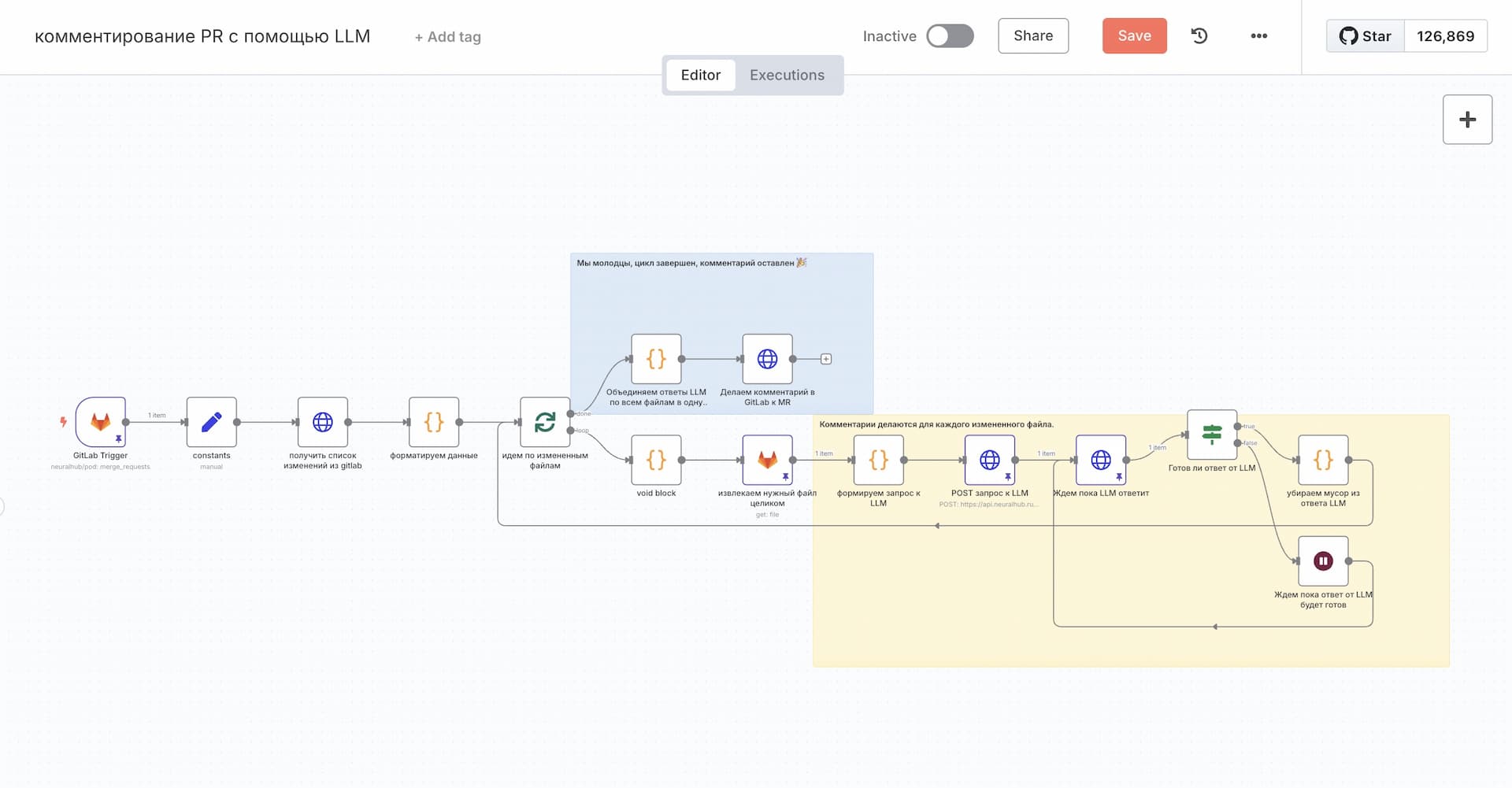Click the workflow title 'комментирование PR с помощью LLM'
The width and height of the screenshot is (1512, 788).
click(x=202, y=36)
